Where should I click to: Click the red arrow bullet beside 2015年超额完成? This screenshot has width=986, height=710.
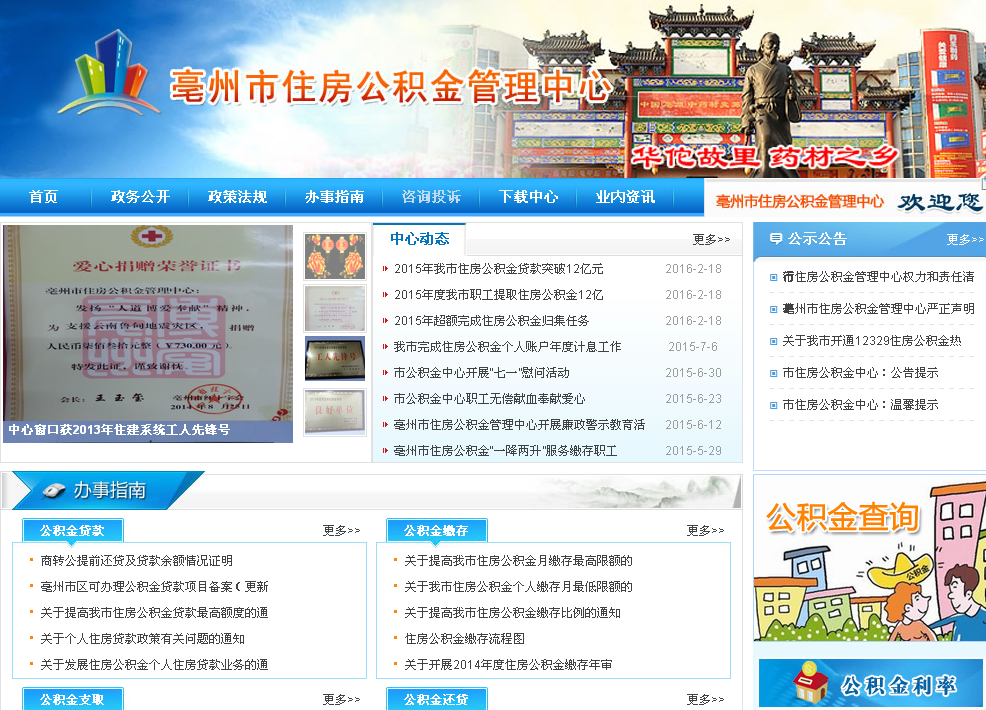(x=385, y=321)
